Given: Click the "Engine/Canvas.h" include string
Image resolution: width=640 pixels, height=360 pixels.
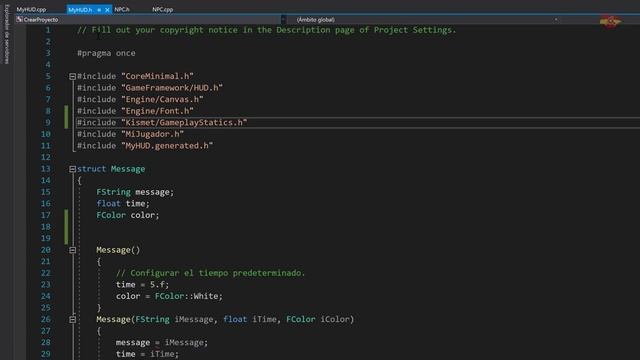Looking at the screenshot, I should click(x=162, y=99).
